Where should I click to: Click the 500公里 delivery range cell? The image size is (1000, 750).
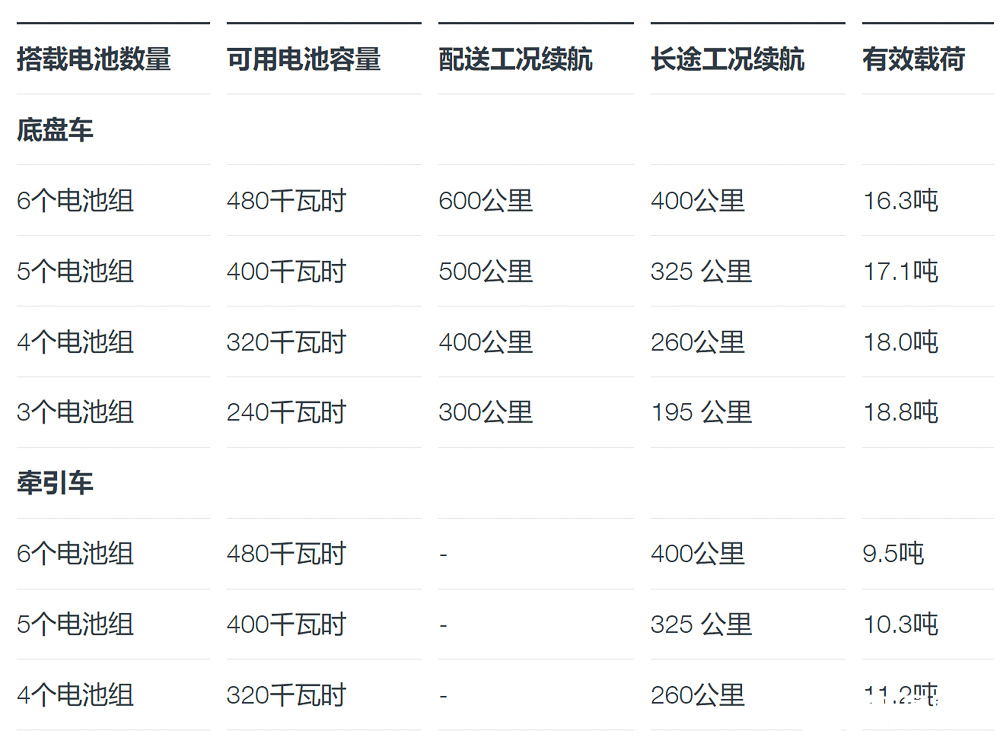point(485,271)
